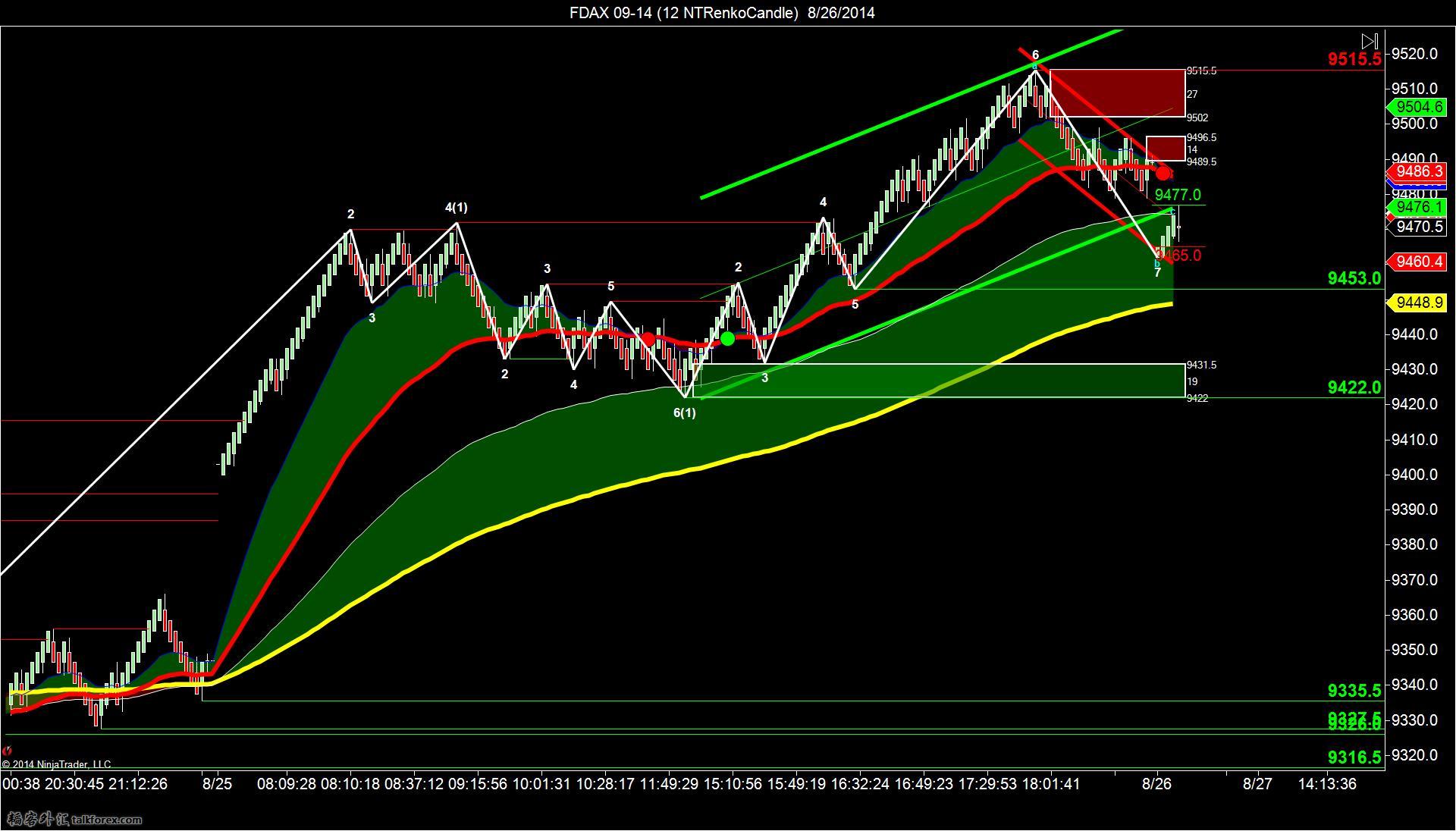The height and width of the screenshot is (831, 1456).
Task: Click the 8/26 date on the time axis
Action: tap(1156, 784)
